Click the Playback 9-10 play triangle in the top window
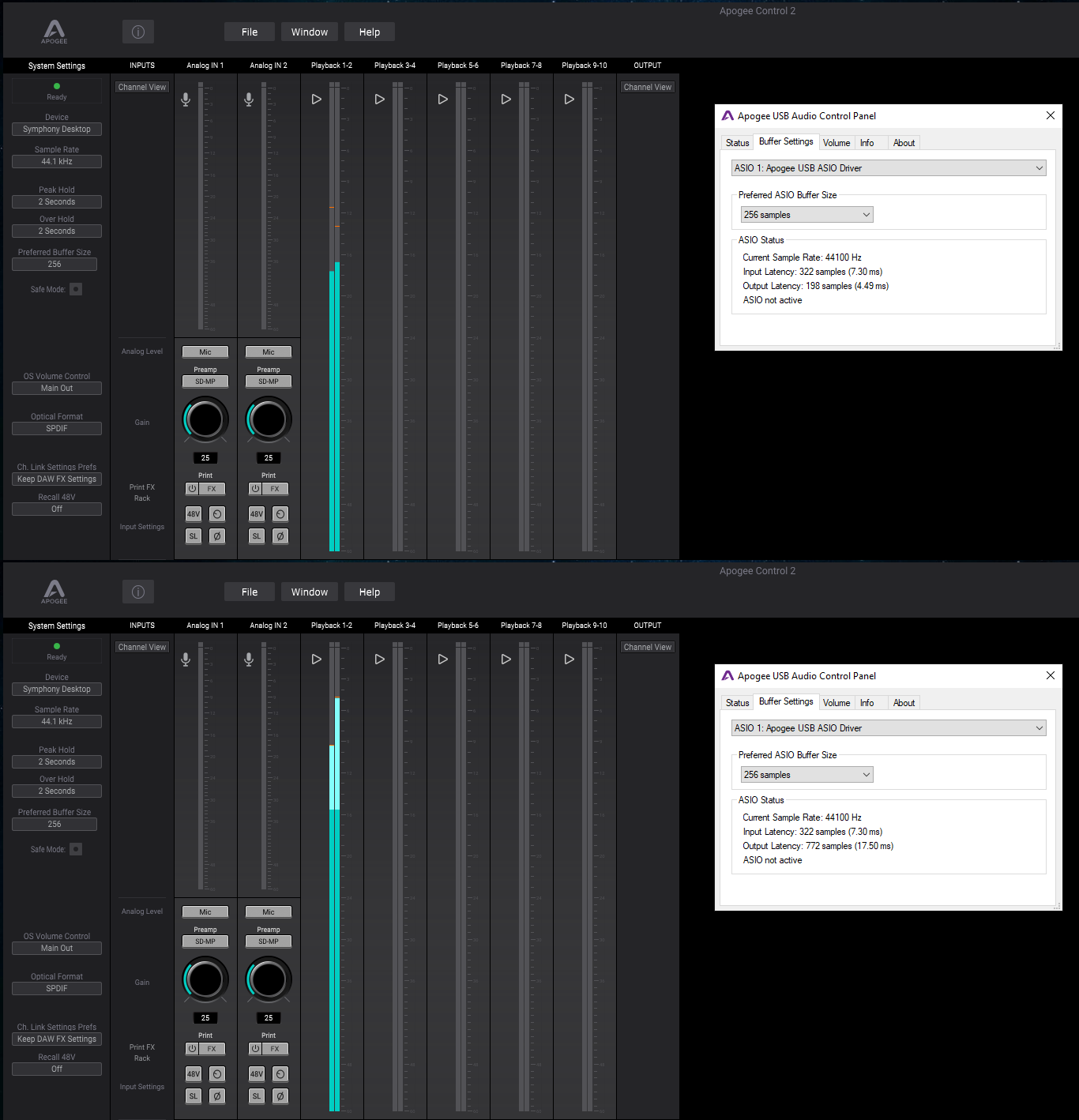 pyautogui.click(x=570, y=100)
